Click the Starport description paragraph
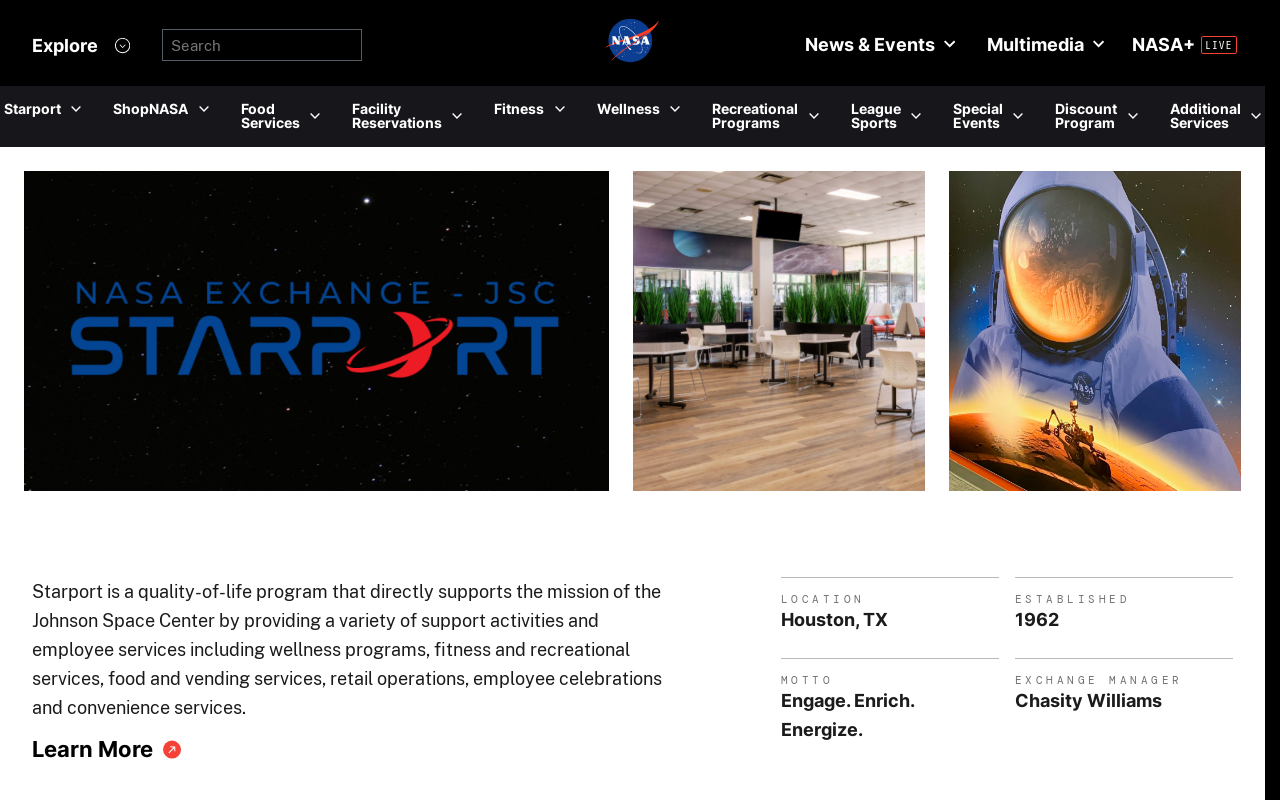The height and width of the screenshot is (800, 1280). point(347,650)
